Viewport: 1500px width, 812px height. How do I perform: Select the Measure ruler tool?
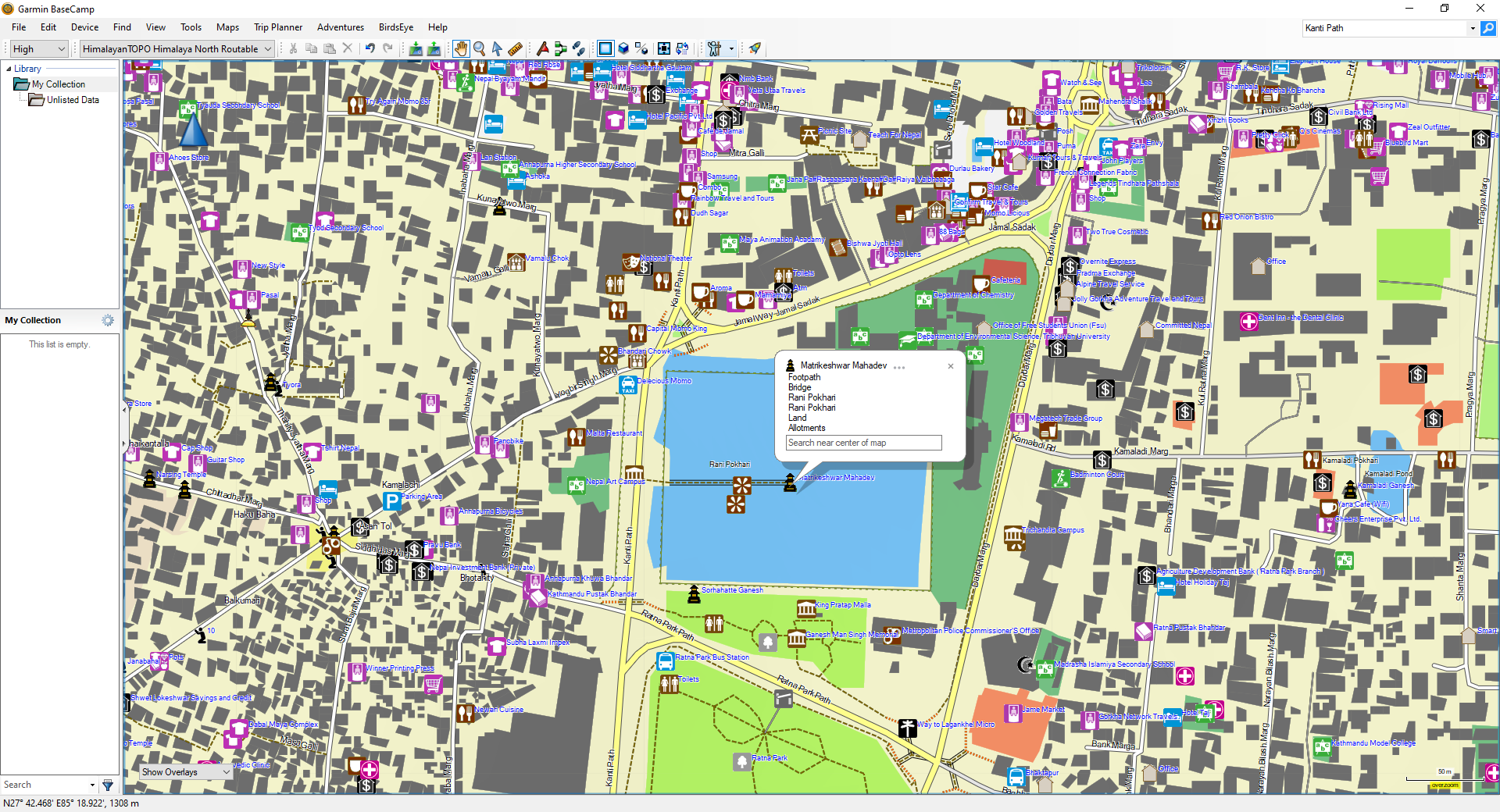(515, 48)
